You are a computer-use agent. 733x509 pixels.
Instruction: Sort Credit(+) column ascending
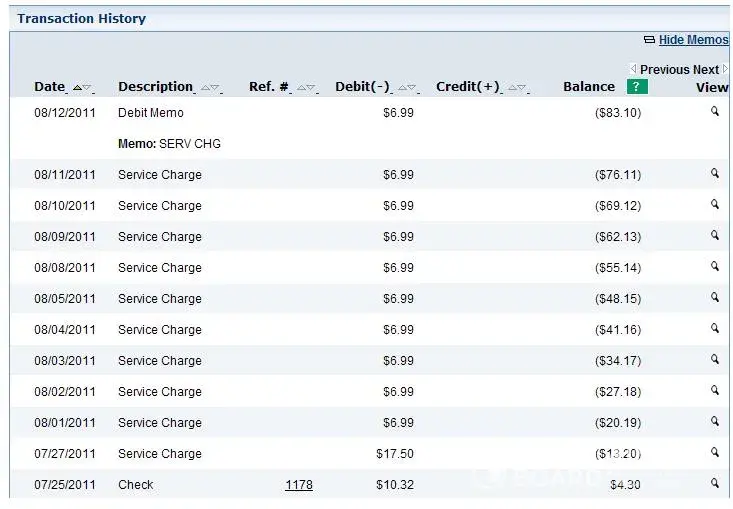(x=512, y=88)
